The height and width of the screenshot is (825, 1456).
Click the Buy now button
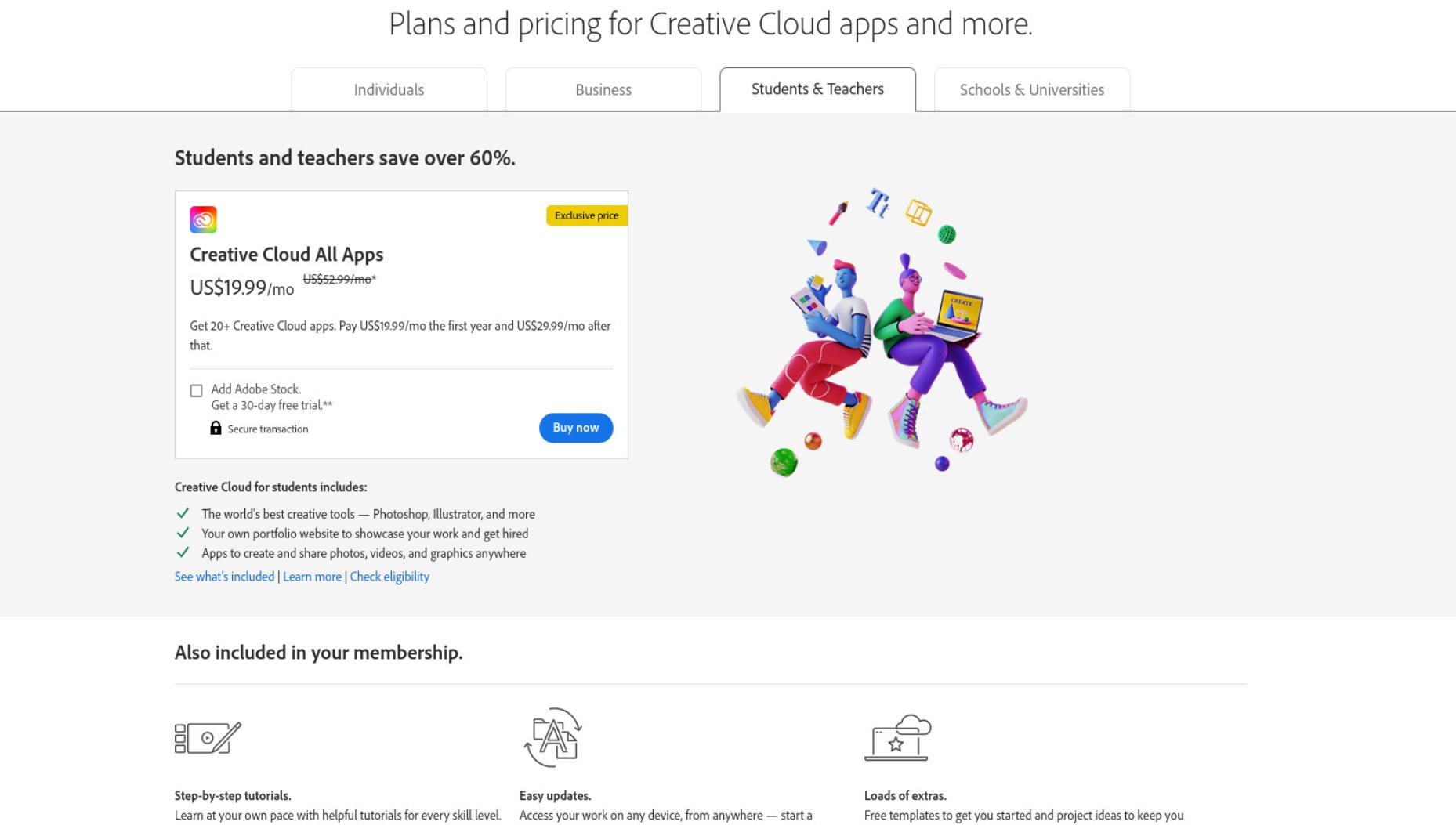click(576, 428)
